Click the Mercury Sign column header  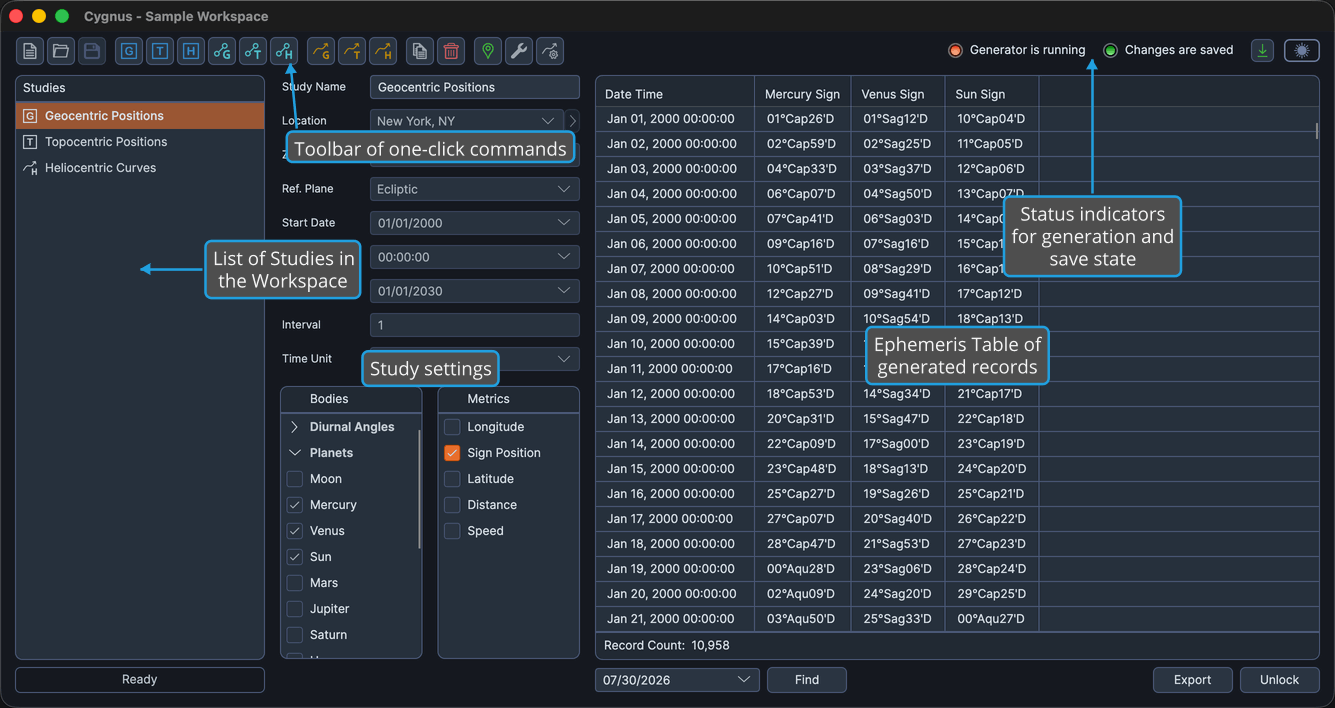(x=803, y=94)
